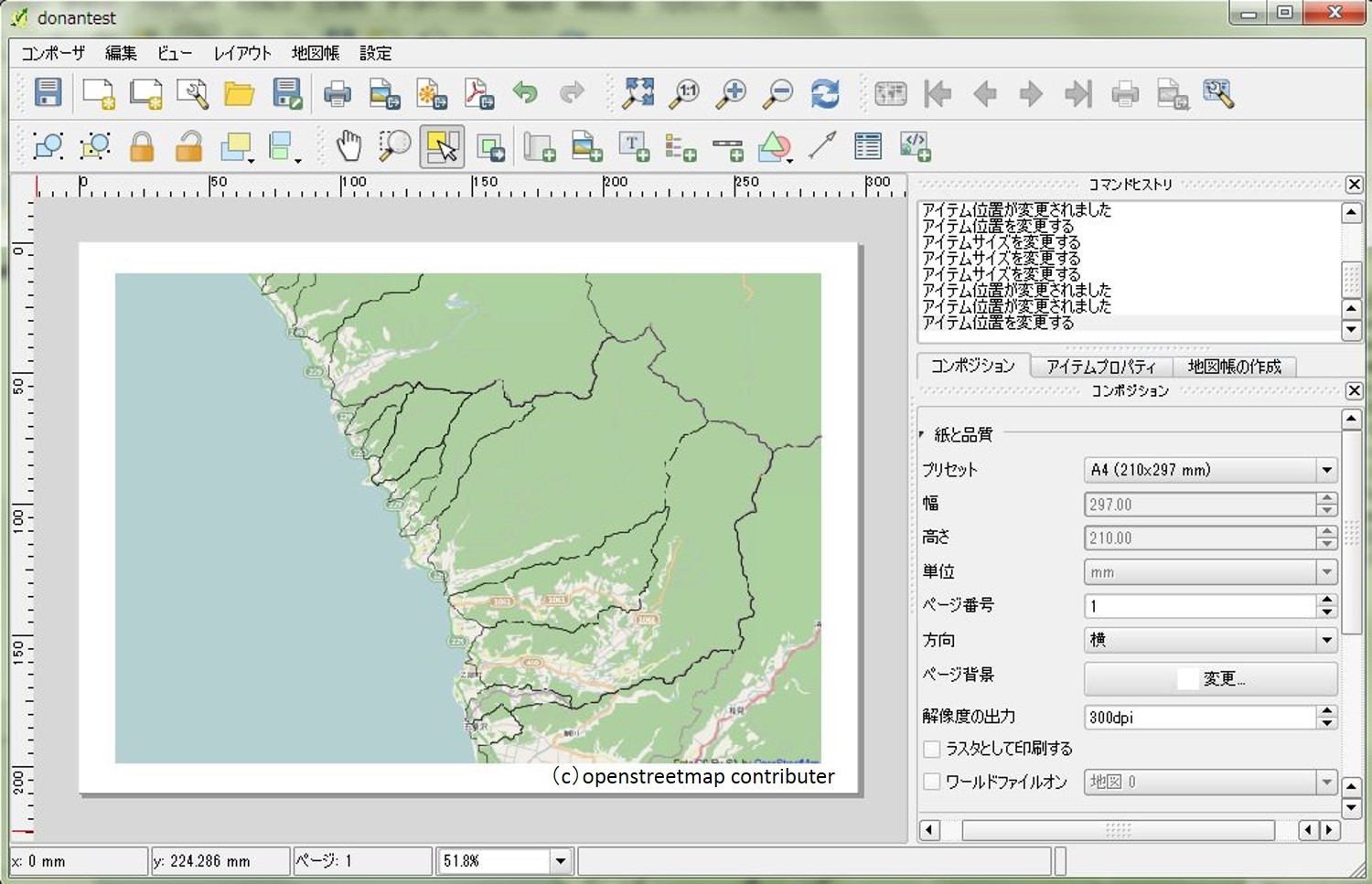Viewport: 1372px width, 884px height.
Task: Click the Redo arrow icon
Action: [573, 93]
